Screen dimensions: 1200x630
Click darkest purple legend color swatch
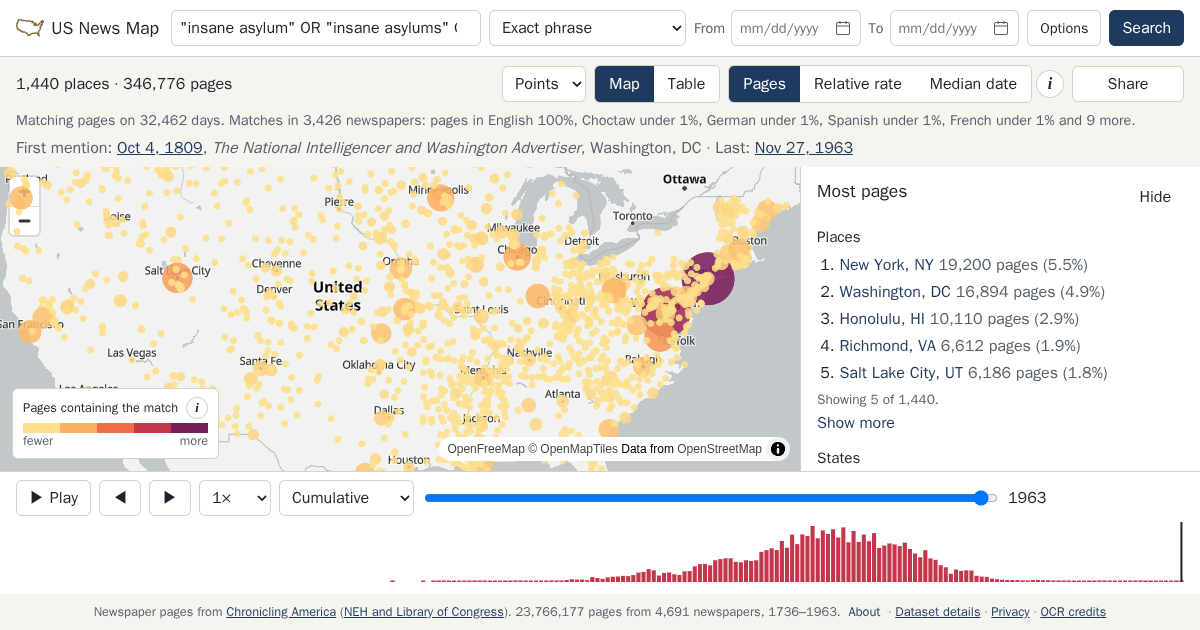point(189,428)
